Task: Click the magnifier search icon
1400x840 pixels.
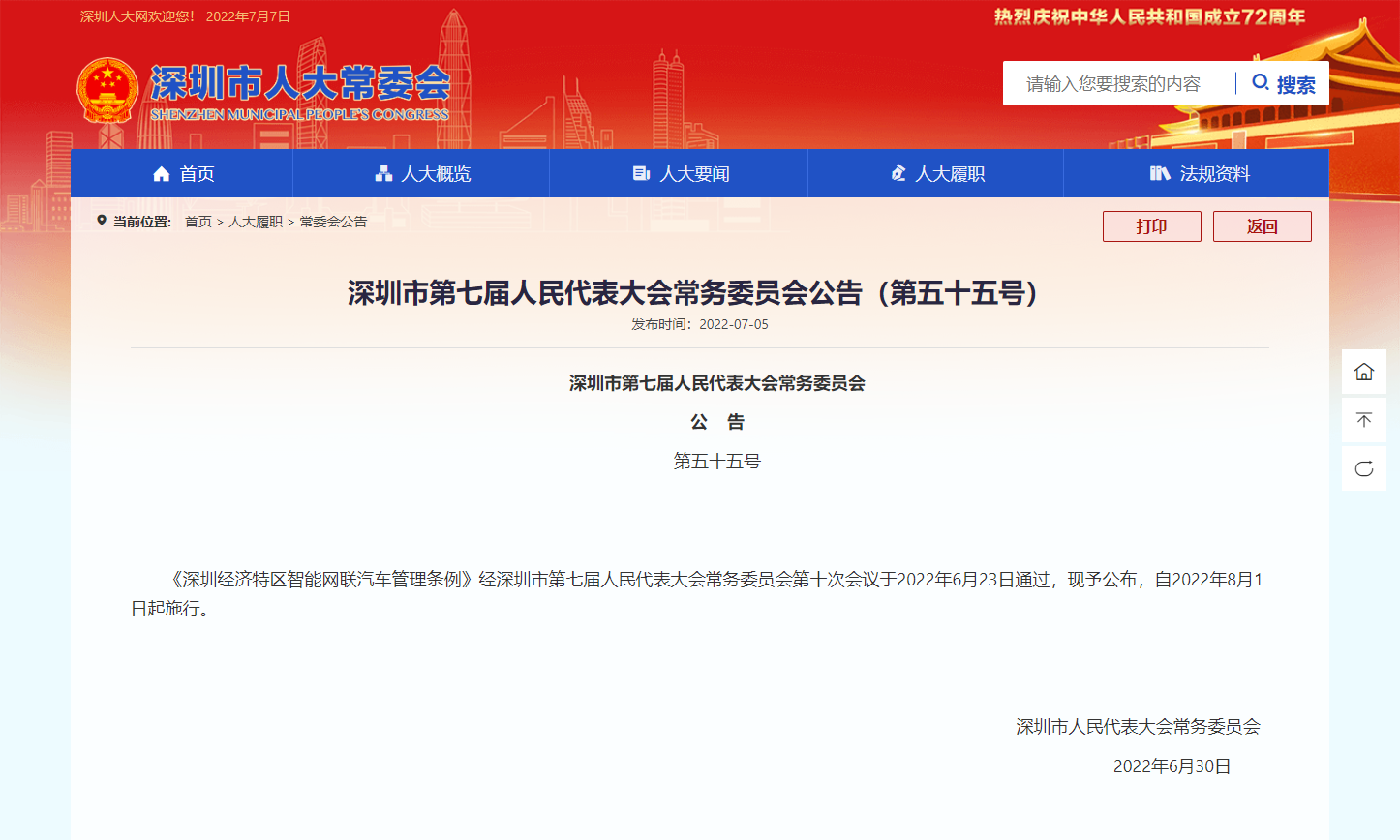Action: tap(1261, 83)
